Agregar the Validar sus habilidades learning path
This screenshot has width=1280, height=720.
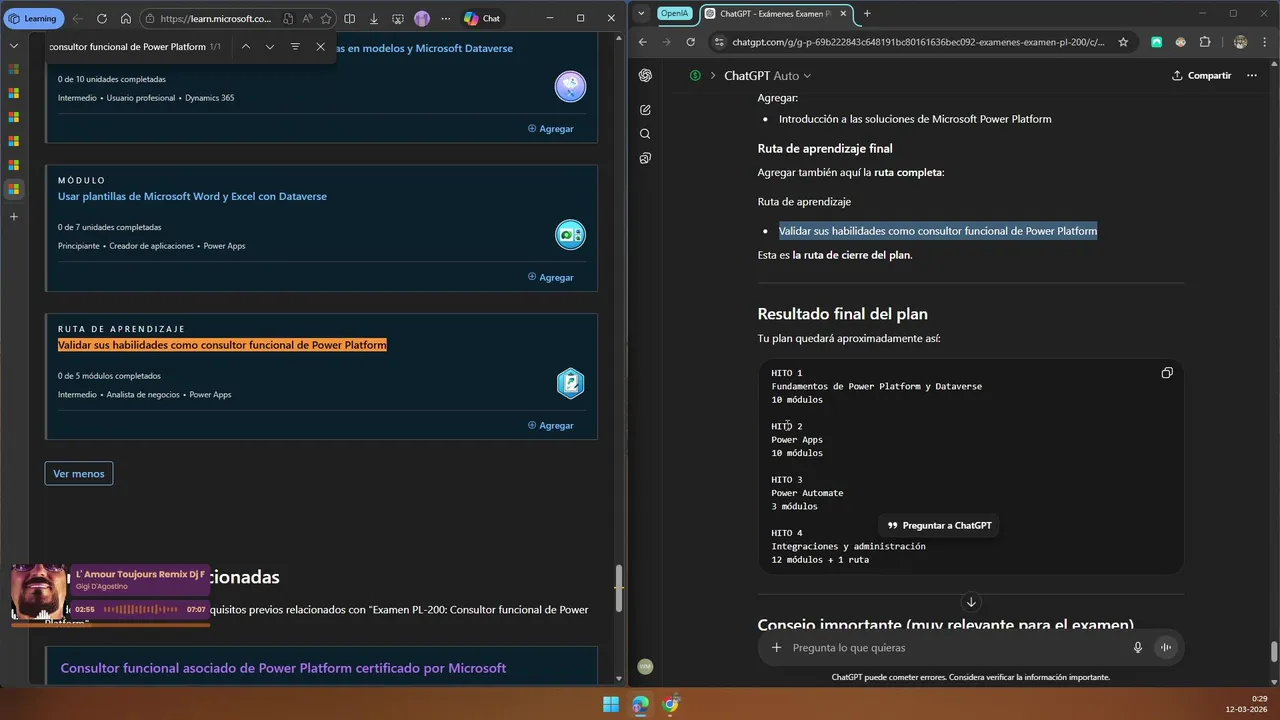(551, 425)
